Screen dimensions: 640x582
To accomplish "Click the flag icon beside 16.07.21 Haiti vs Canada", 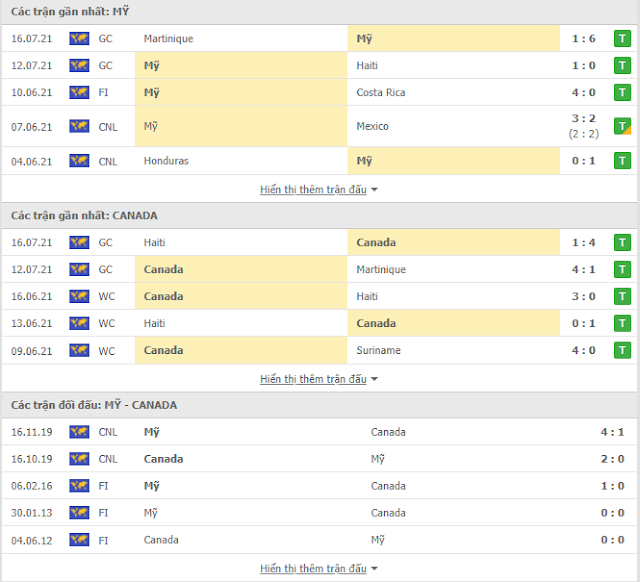I will click(79, 242).
